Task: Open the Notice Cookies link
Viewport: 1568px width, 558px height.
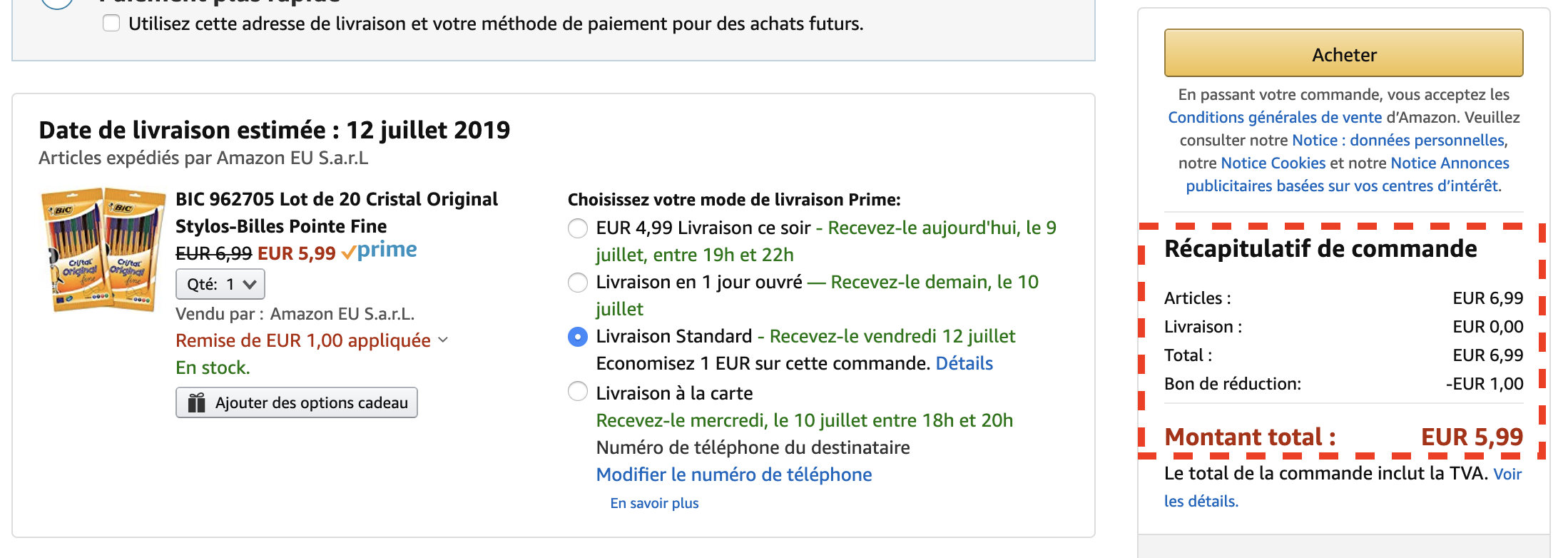Action: pyautogui.click(x=1273, y=163)
